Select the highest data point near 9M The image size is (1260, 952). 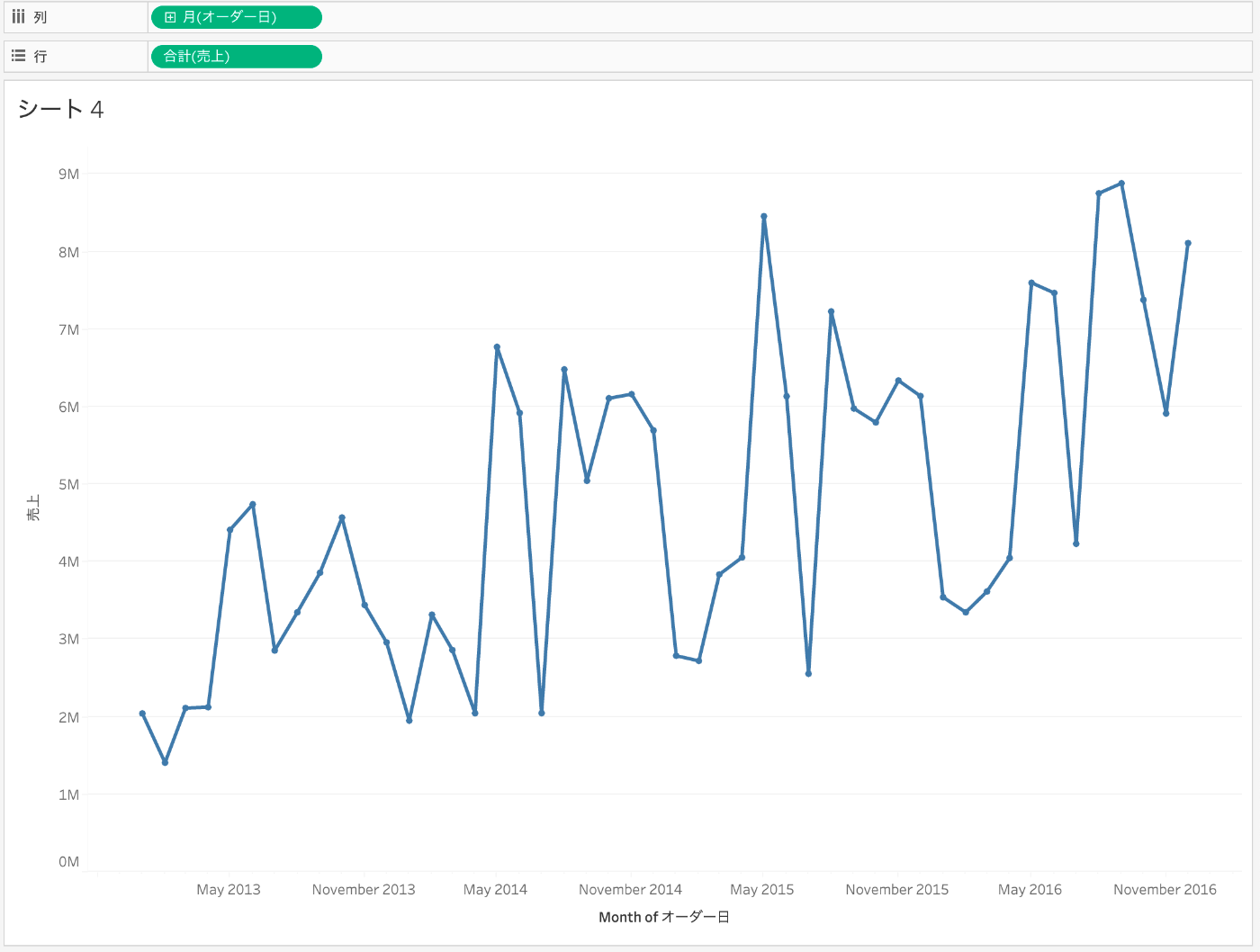pos(1121,184)
